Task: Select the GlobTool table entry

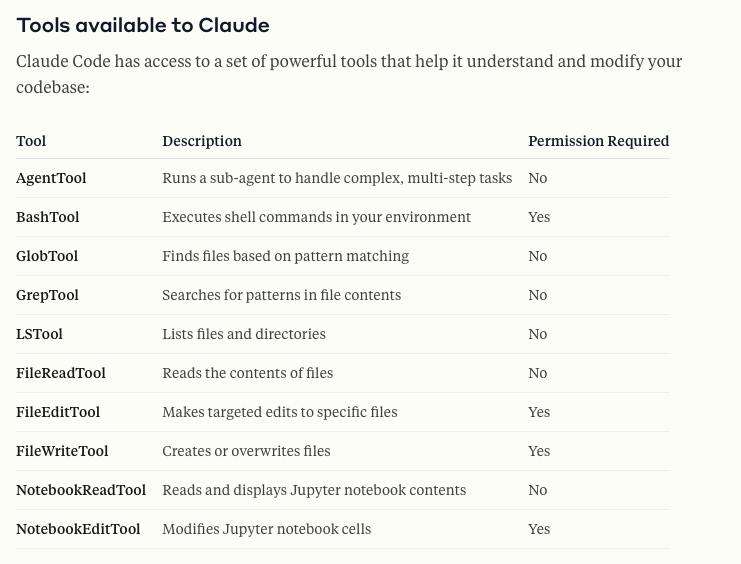Action: click(x=47, y=256)
